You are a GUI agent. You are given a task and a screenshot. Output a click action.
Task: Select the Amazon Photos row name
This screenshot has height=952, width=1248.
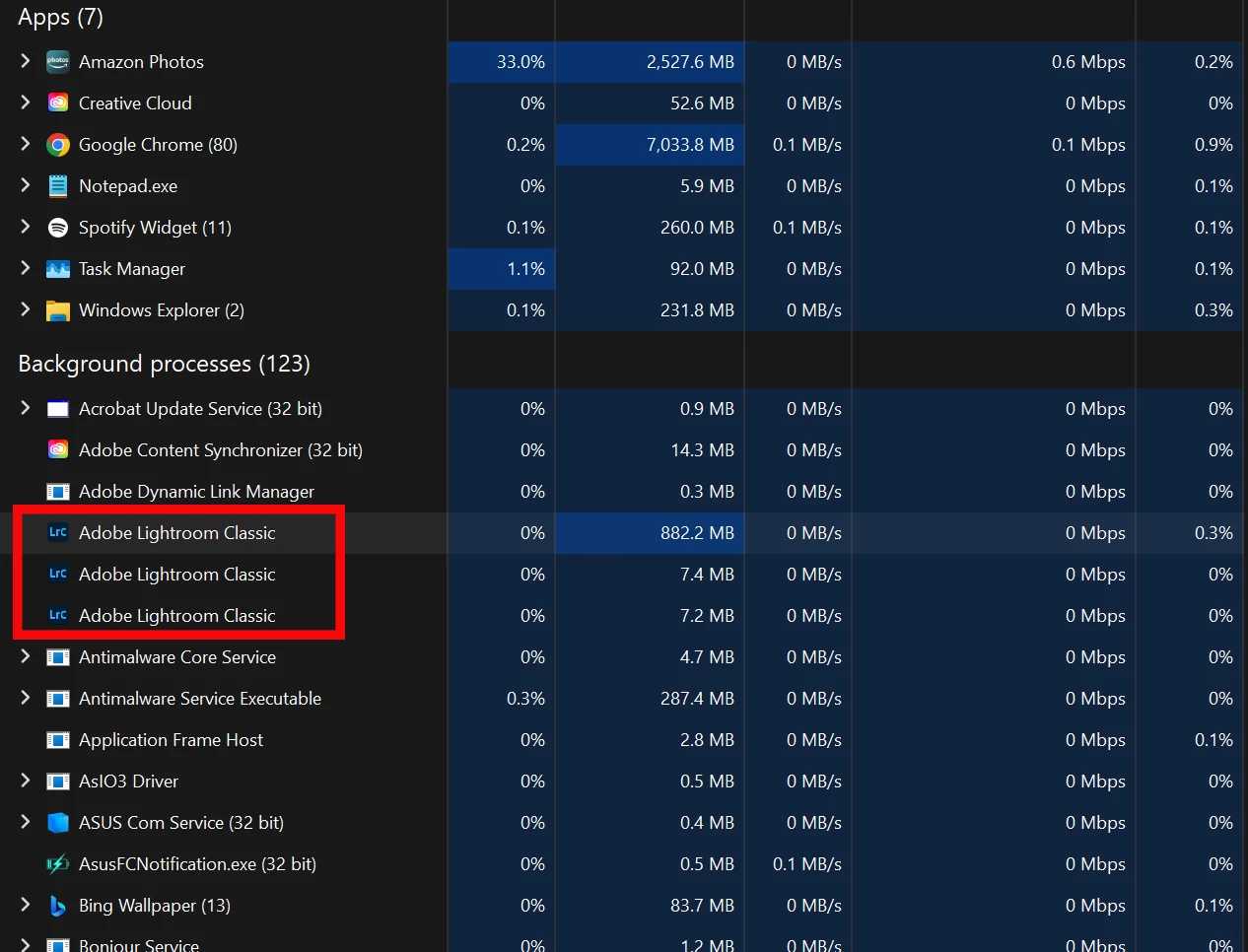pyautogui.click(x=141, y=62)
